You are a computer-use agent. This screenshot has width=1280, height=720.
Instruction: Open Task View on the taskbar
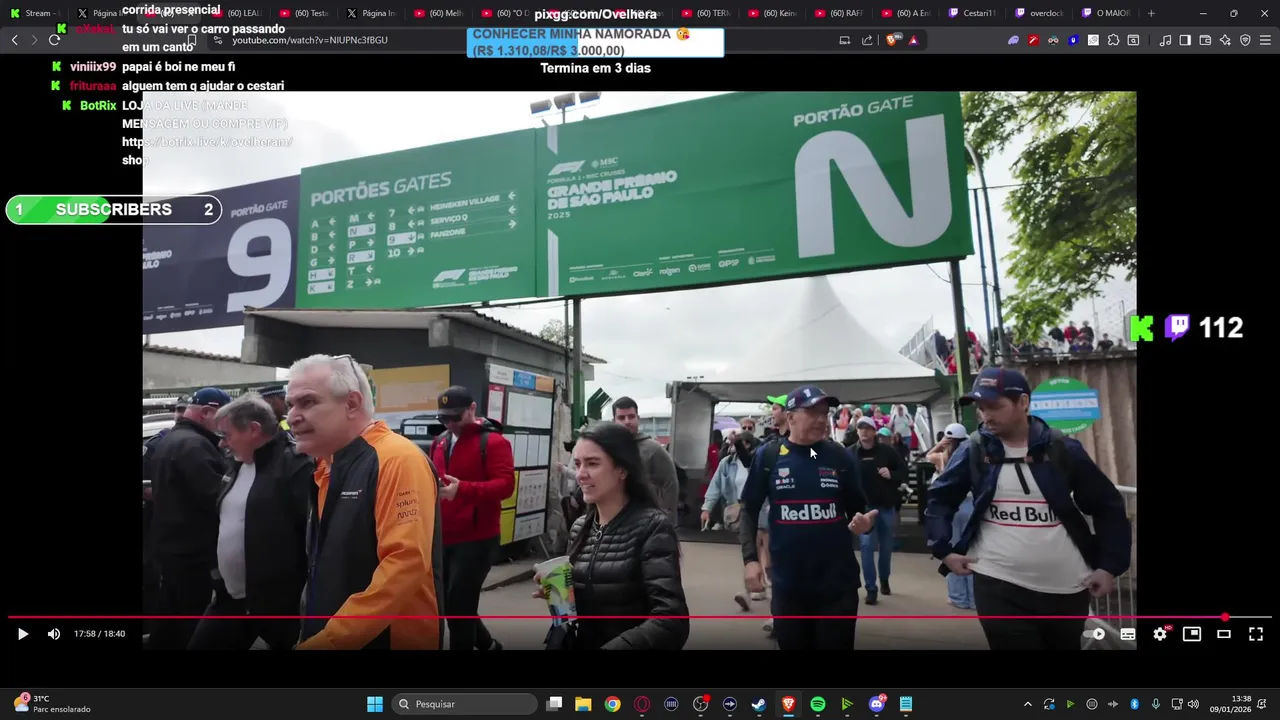(554, 704)
